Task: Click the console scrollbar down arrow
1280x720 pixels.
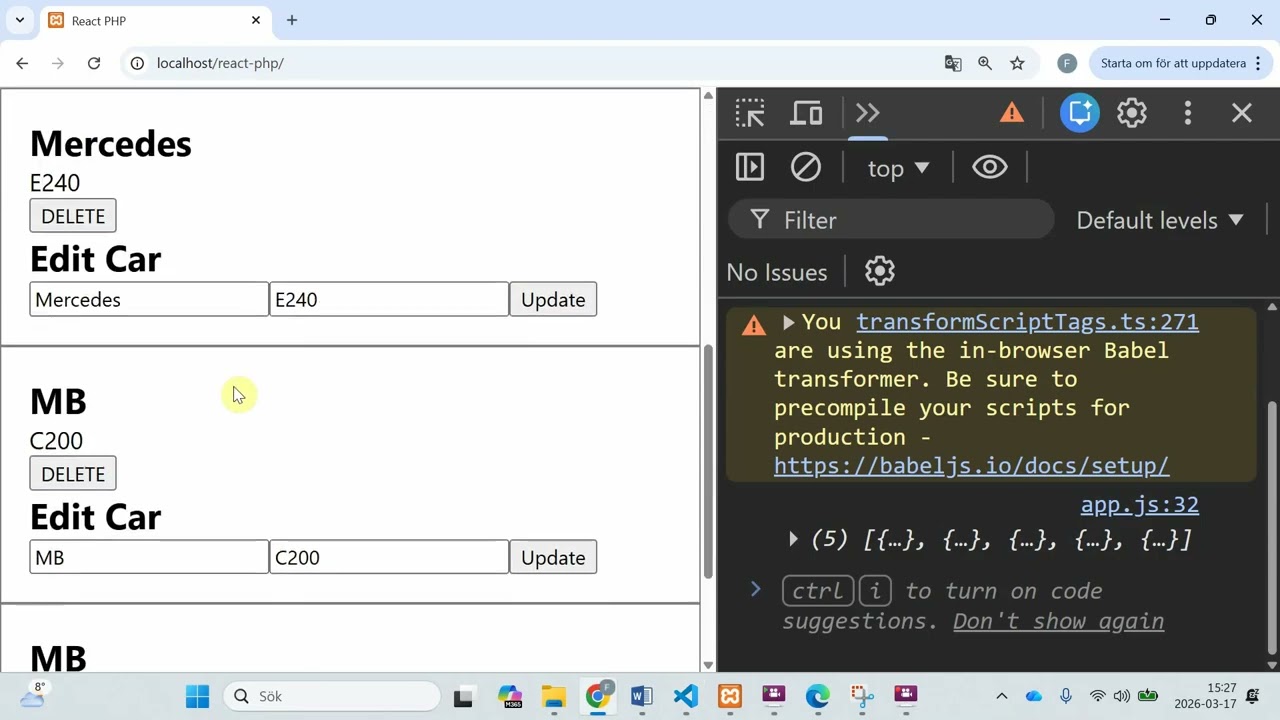Action: [1272, 664]
